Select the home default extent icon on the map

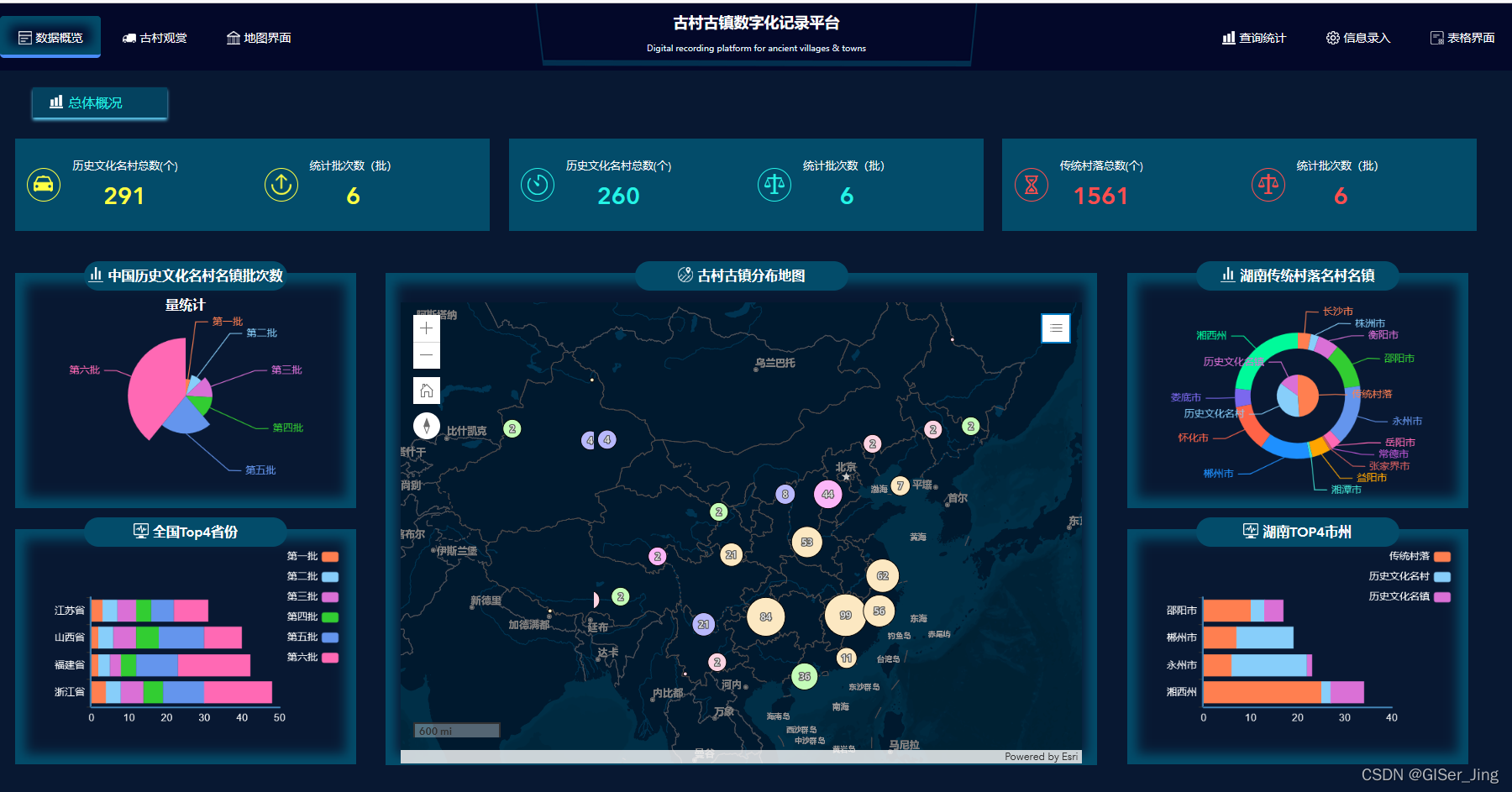[427, 390]
